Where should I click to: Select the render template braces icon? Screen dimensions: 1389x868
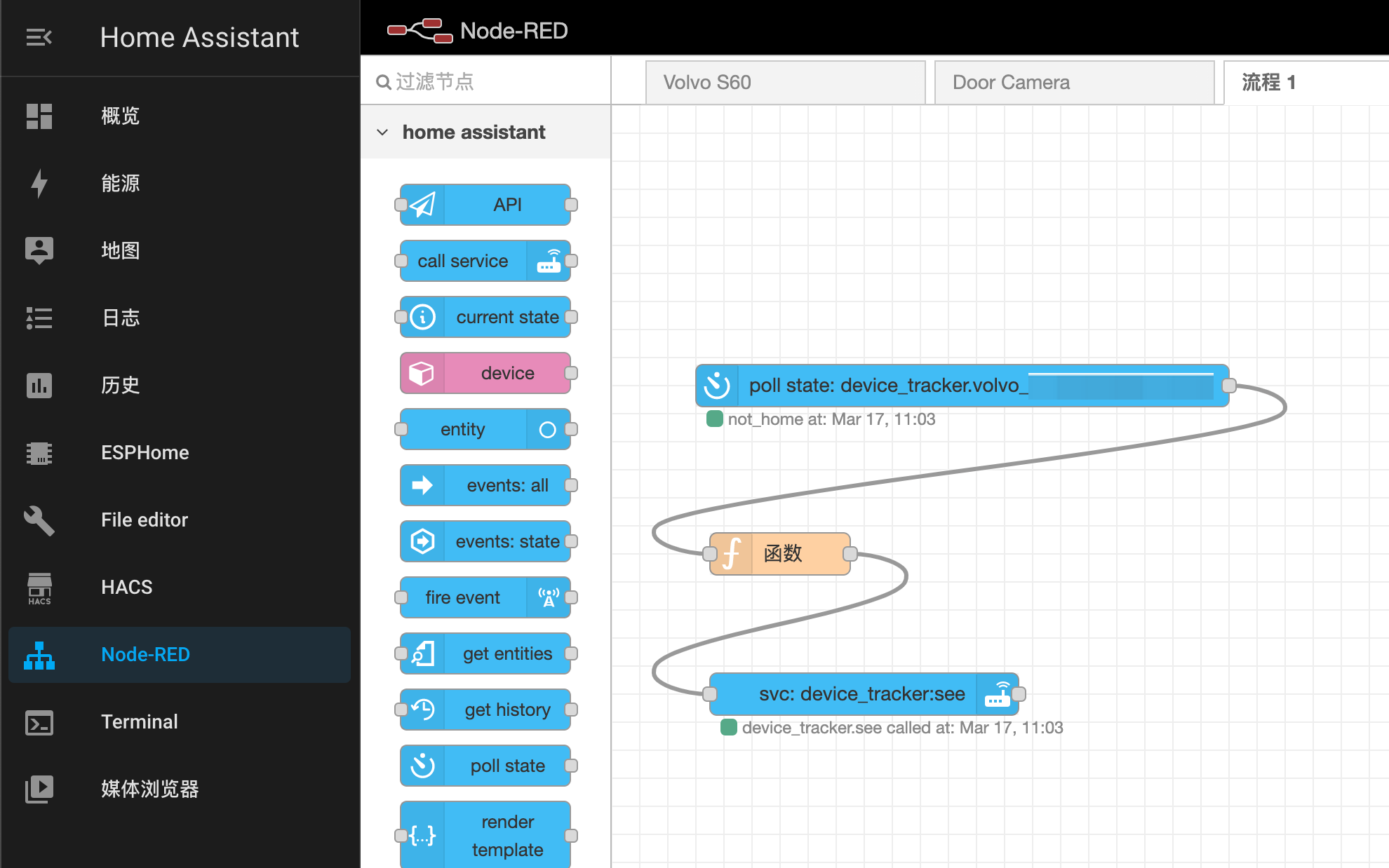[423, 836]
